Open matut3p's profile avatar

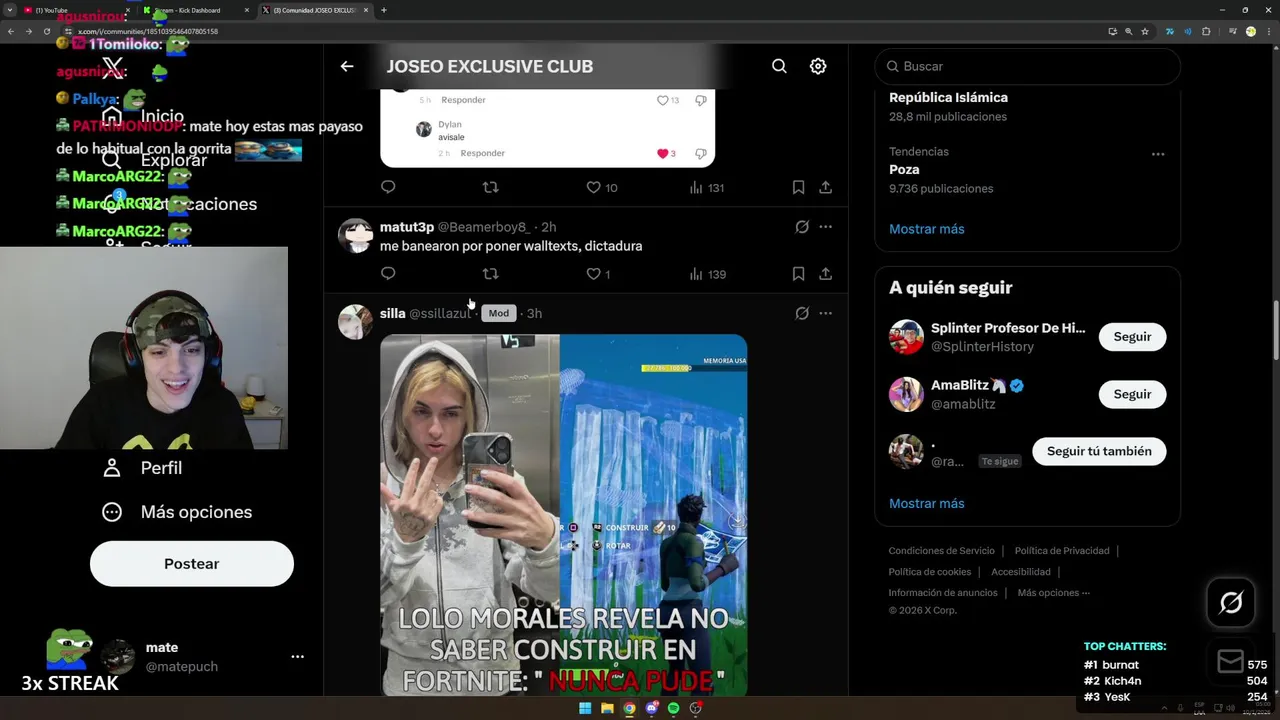[x=355, y=236]
